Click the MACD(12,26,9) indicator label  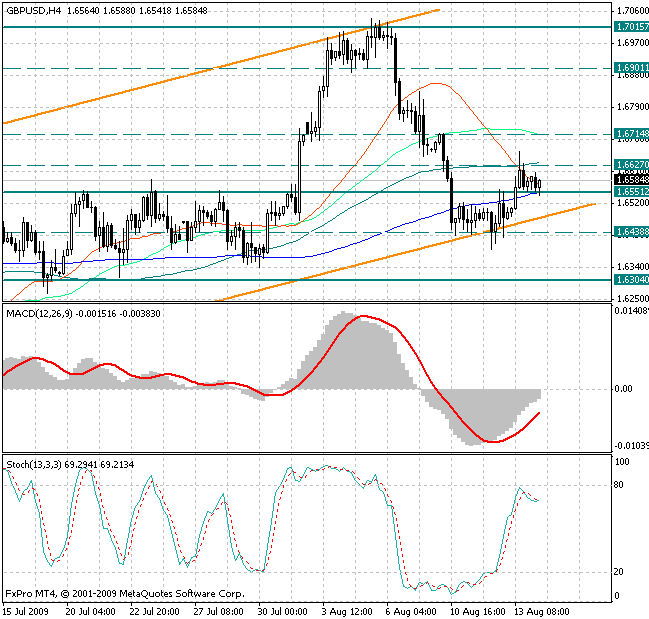tap(40, 313)
